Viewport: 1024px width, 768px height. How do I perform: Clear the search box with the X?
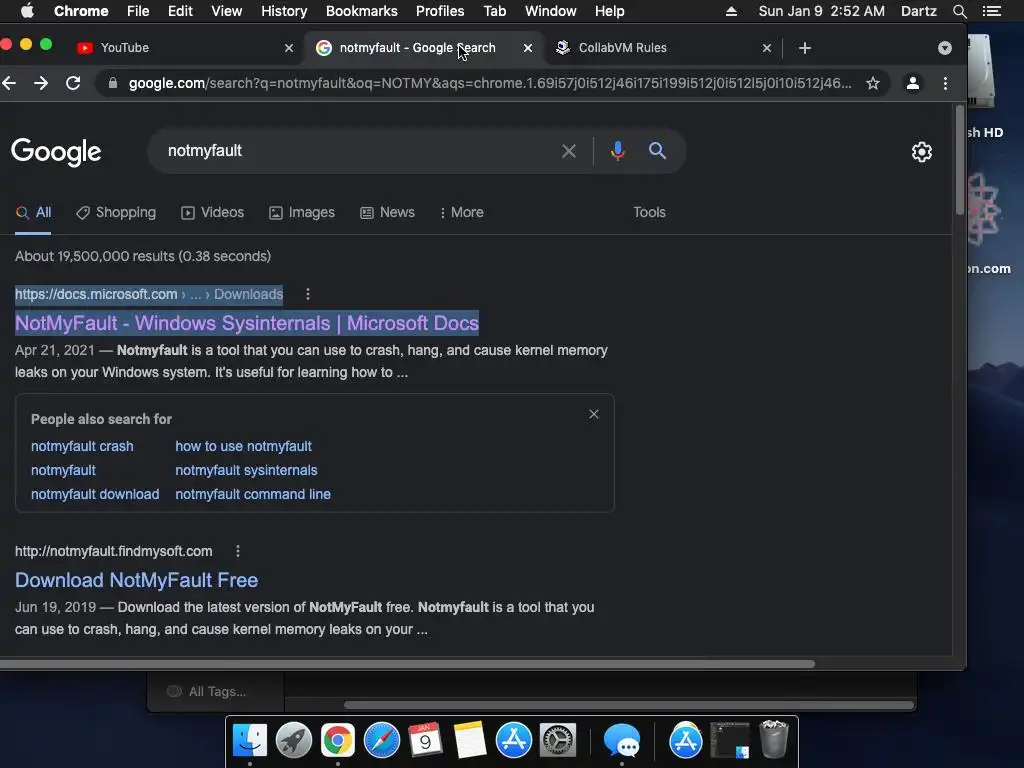[x=569, y=151]
